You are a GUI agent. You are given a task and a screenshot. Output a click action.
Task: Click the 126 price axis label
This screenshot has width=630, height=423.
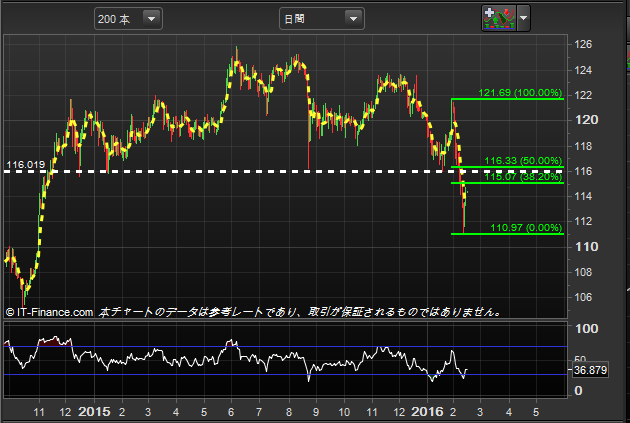click(x=583, y=44)
